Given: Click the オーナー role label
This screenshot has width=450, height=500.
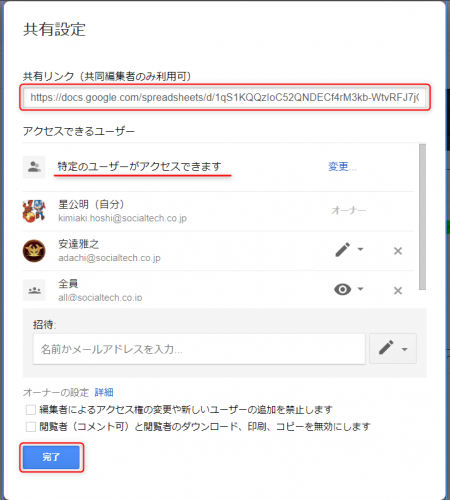Looking at the screenshot, I should [349, 210].
